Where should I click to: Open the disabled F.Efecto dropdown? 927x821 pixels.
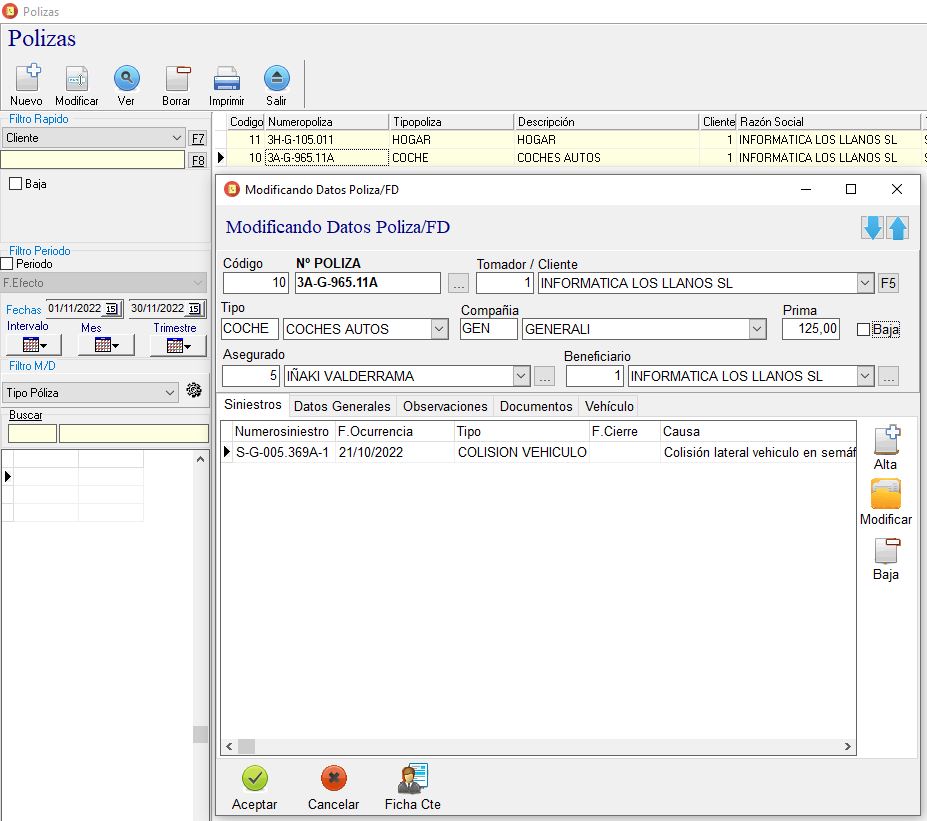199,283
